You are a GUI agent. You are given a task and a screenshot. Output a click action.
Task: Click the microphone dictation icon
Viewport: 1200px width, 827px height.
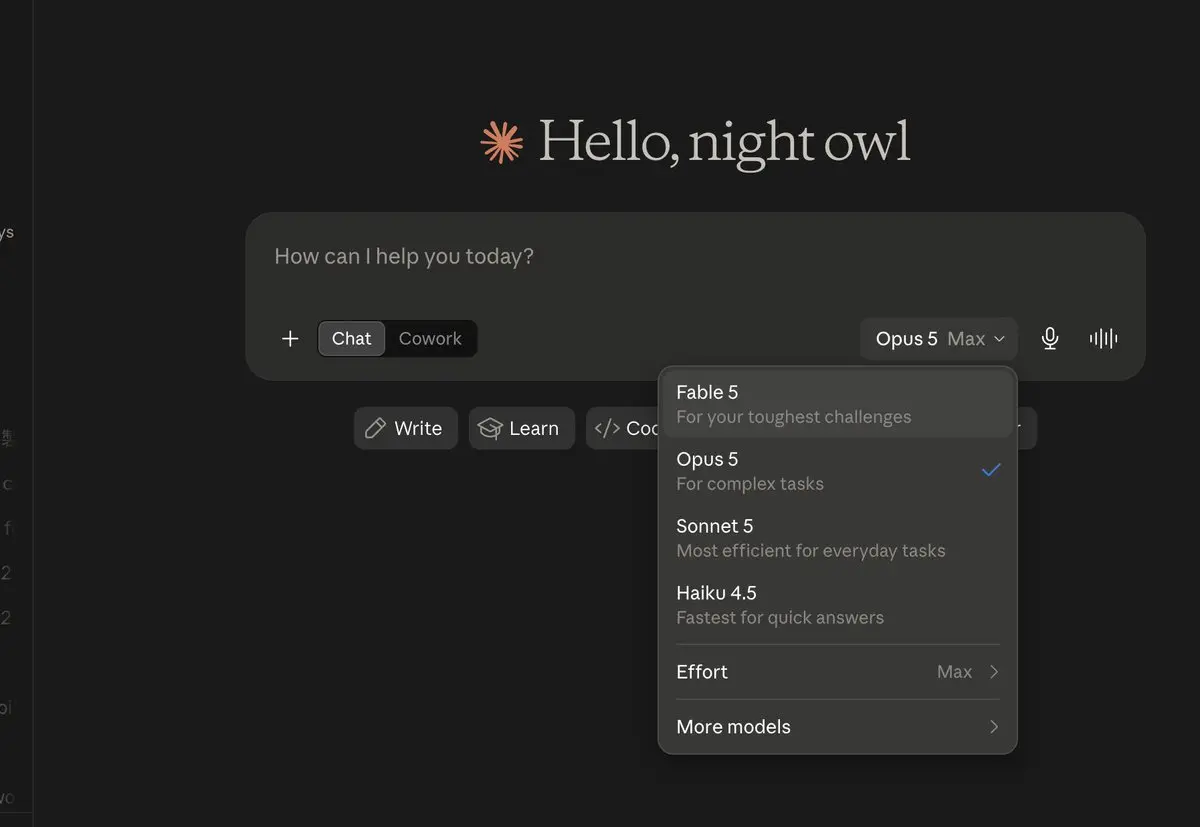pyautogui.click(x=1049, y=339)
